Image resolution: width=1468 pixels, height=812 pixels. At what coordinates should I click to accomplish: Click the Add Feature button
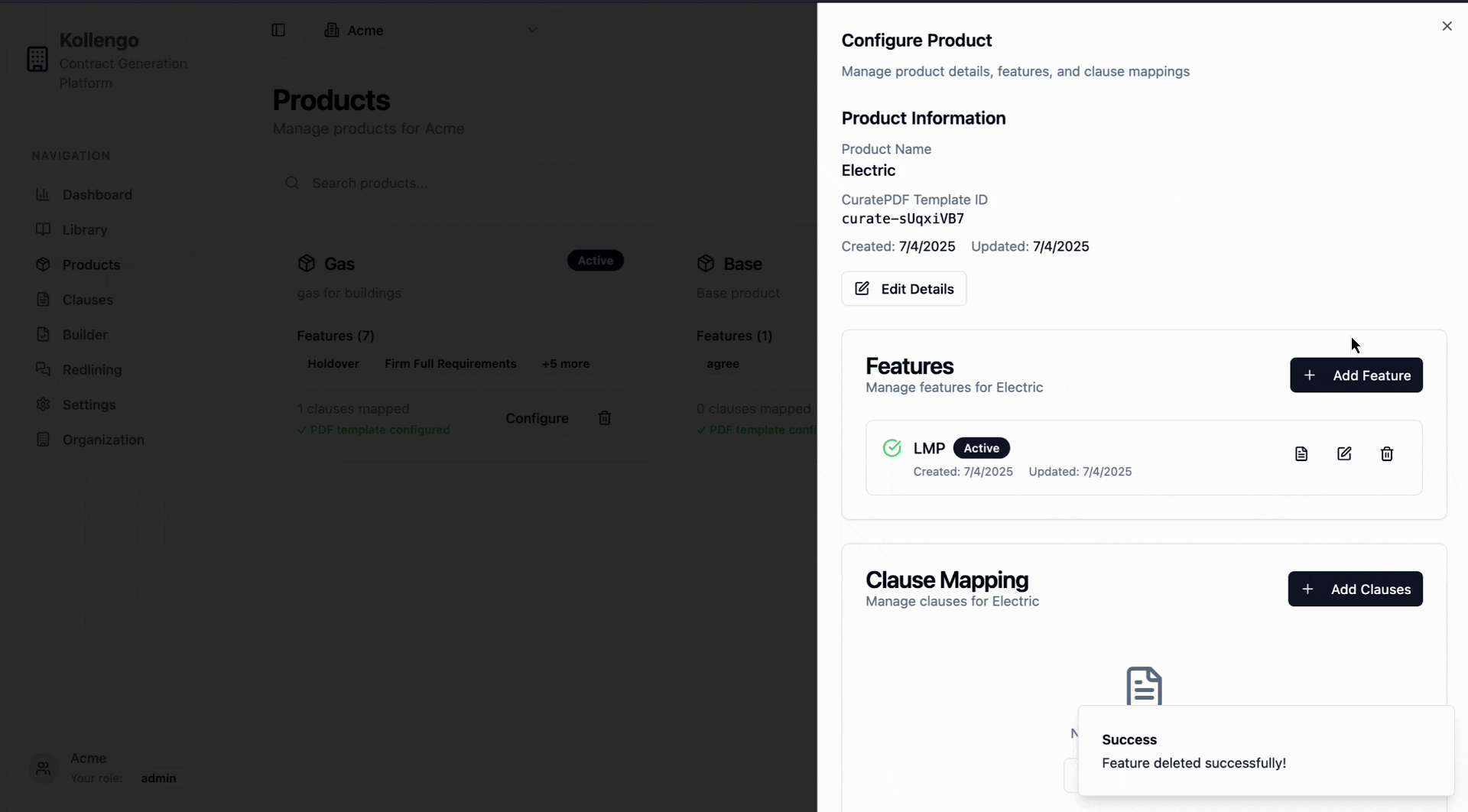coord(1356,375)
